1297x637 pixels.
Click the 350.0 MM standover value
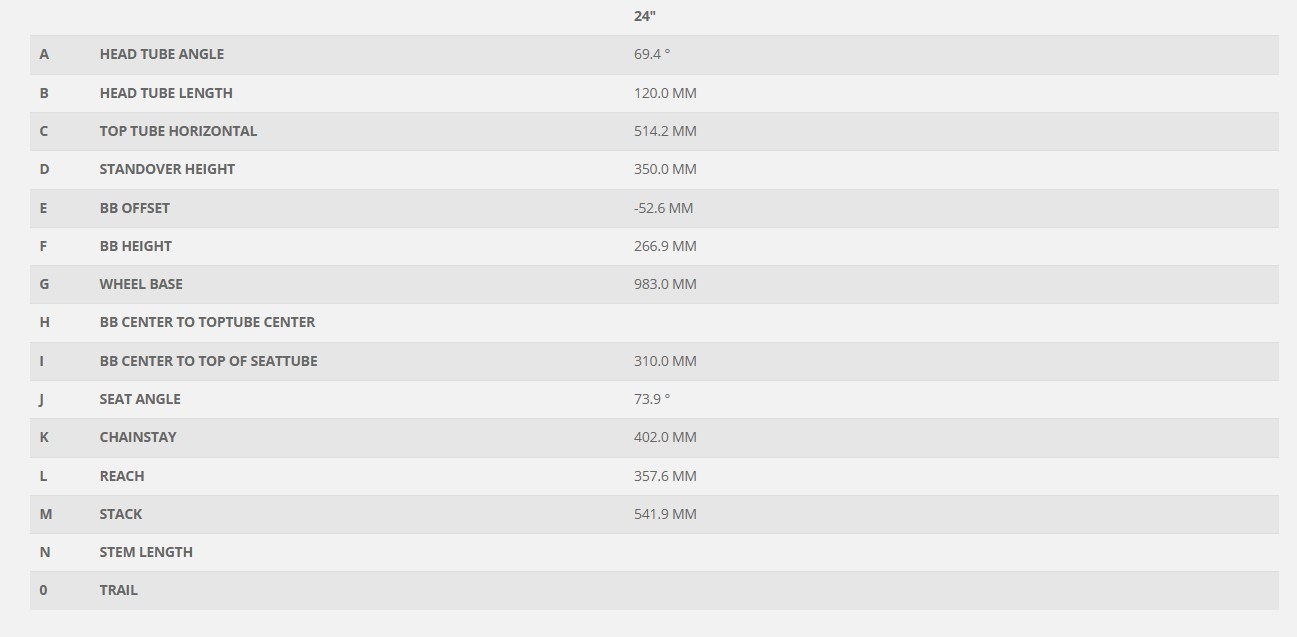tap(665, 169)
